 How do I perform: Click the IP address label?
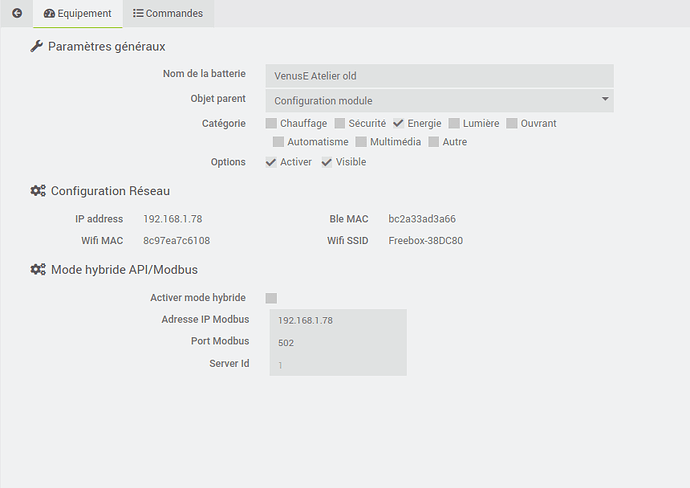[x=99, y=219]
